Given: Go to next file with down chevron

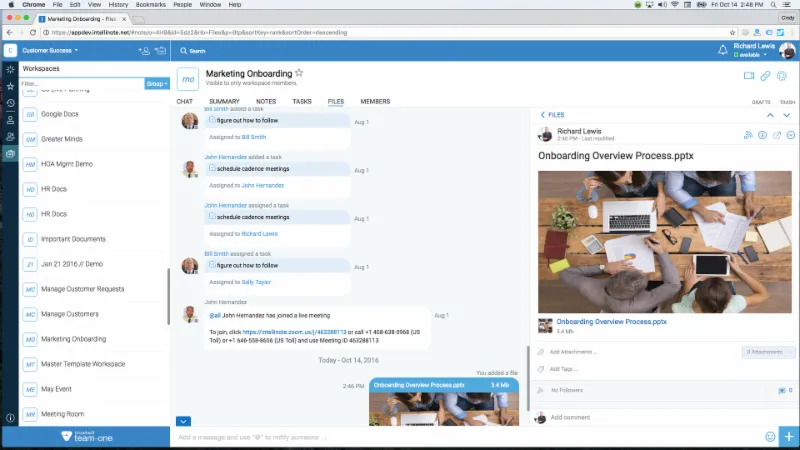Looking at the screenshot, I should coord(786,115).
